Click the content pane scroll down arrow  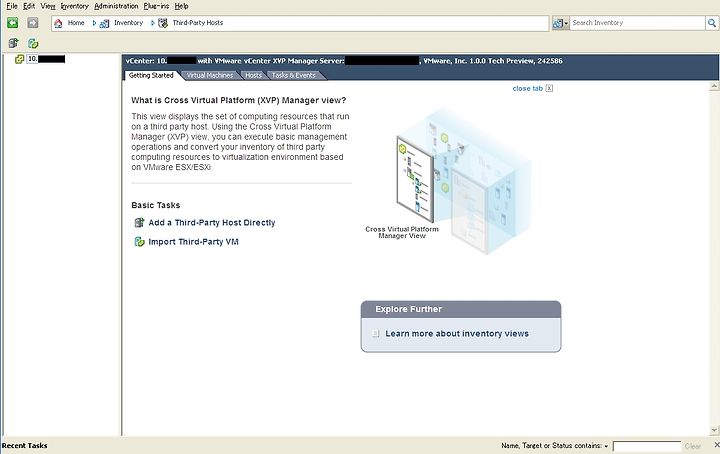click(714, 430)
